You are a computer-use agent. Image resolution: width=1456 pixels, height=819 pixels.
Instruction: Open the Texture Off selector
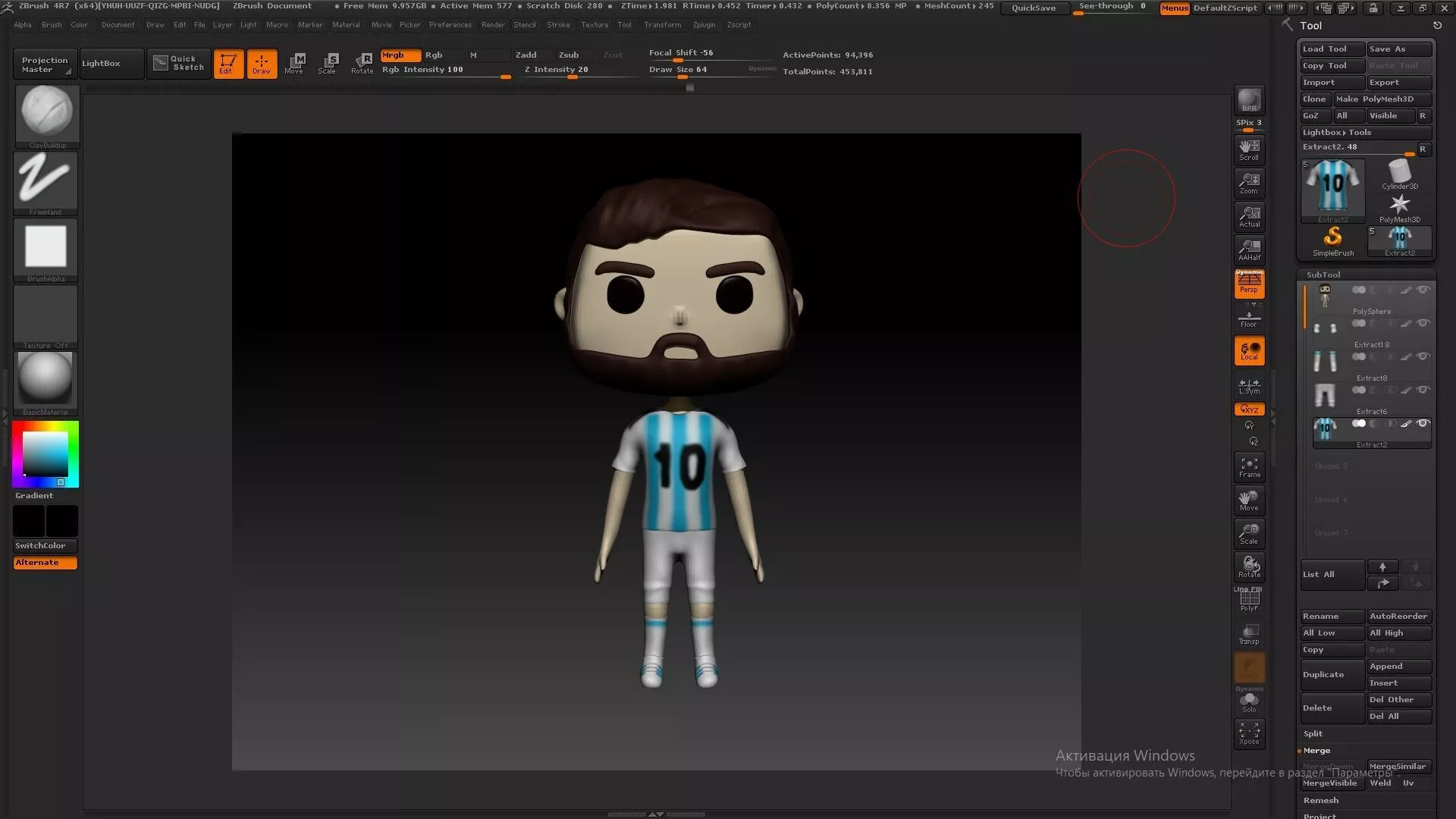tap(46, 316)
